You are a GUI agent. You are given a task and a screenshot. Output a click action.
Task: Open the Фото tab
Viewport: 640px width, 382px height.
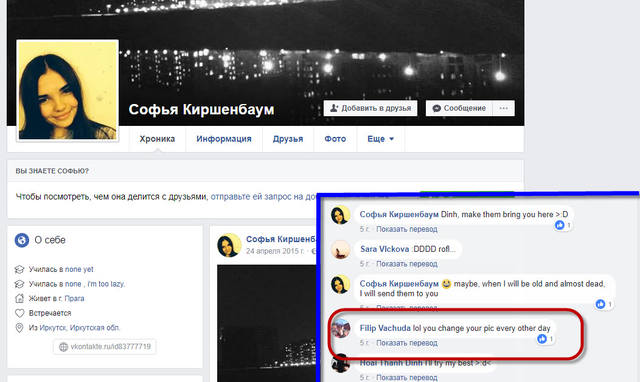click(x=335, y=139)
